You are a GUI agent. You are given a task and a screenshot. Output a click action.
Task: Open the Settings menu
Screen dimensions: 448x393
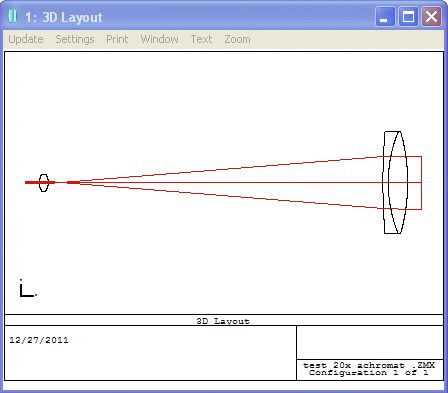(x=75, y=39)
